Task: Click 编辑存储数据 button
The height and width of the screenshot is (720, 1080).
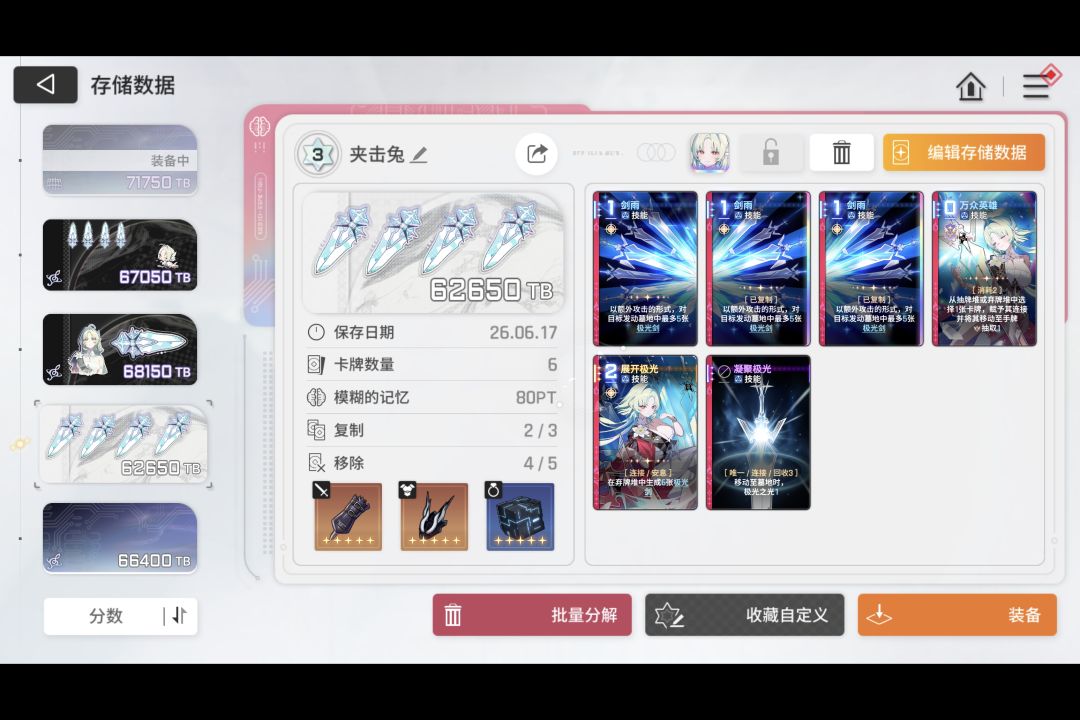Action: (x=964, y=152)
